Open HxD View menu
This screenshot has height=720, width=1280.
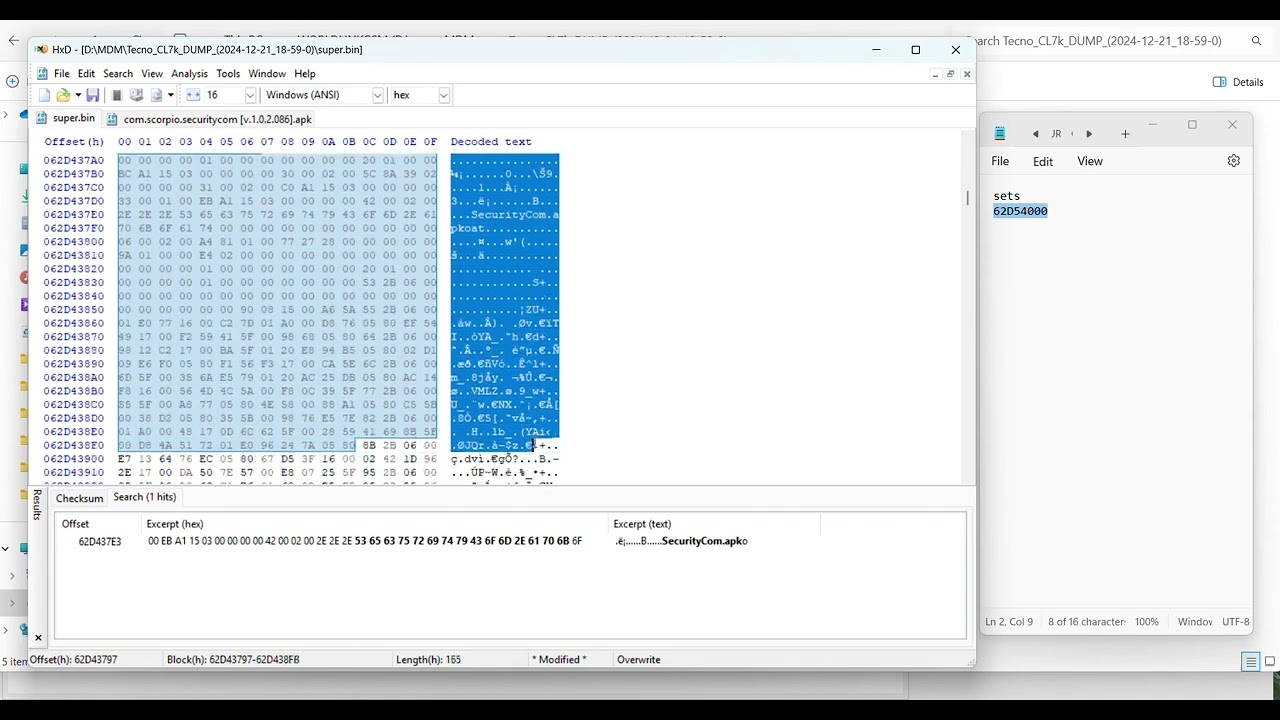(x=152, y=74)
